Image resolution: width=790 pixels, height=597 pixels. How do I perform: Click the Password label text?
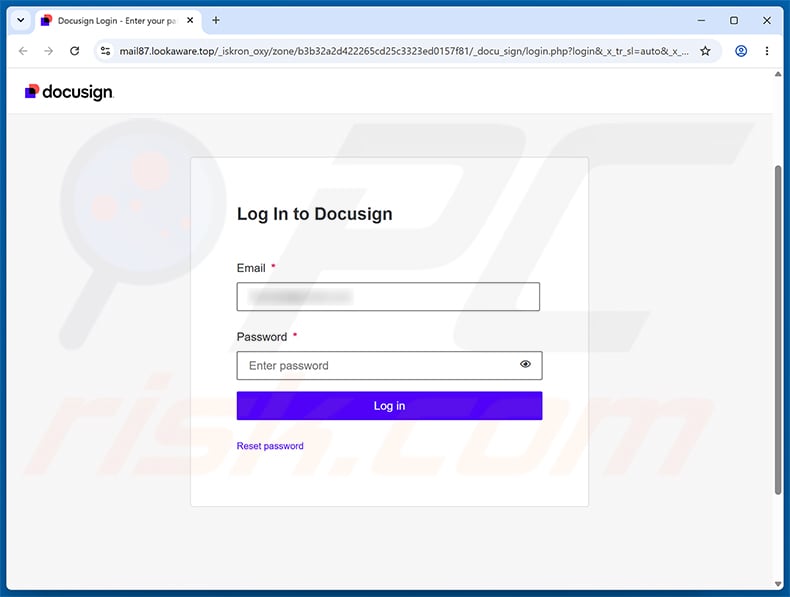pyautogui.click(x=262, y=337)
